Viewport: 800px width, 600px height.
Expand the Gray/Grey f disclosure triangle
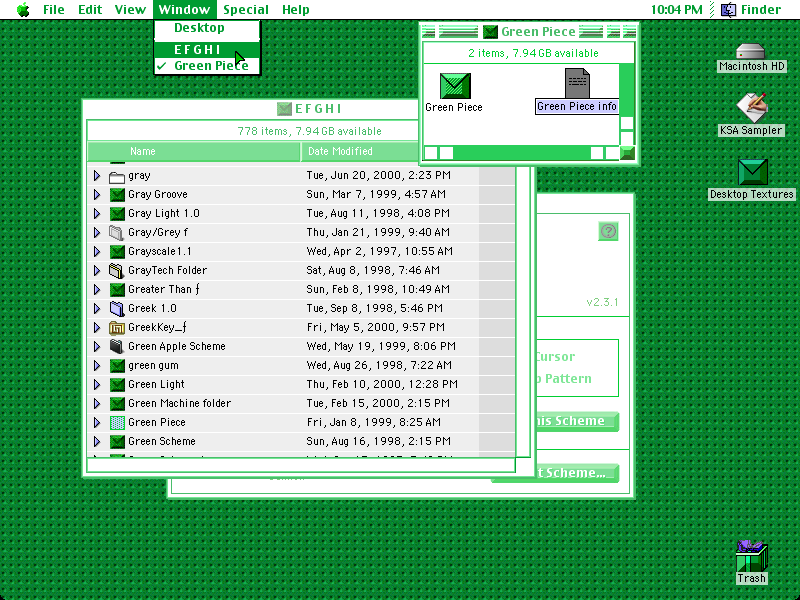point(97,233)
